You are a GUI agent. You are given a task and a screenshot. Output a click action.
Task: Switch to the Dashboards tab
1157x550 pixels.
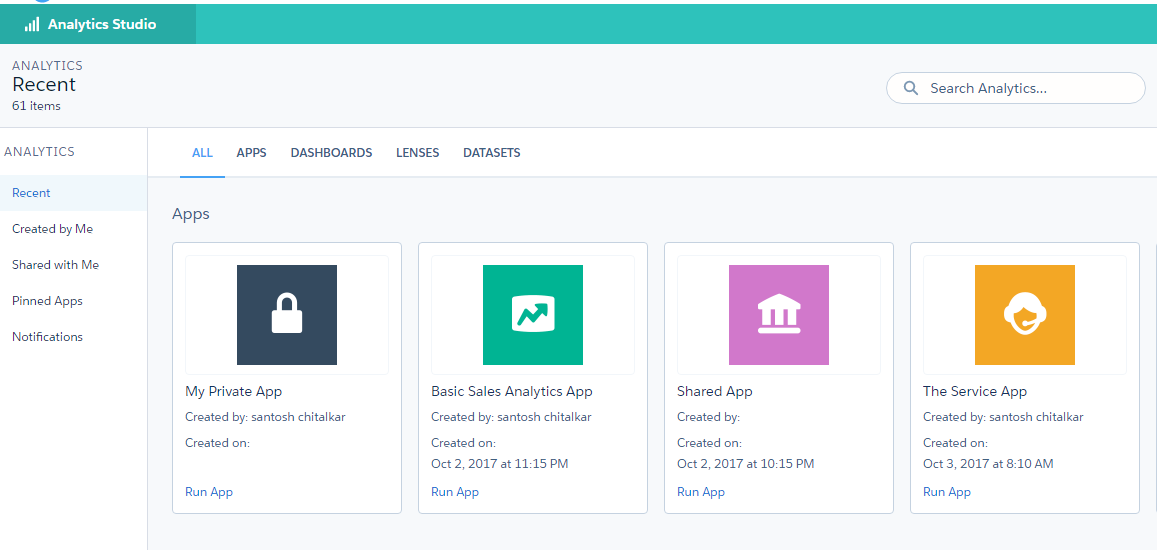331,153
